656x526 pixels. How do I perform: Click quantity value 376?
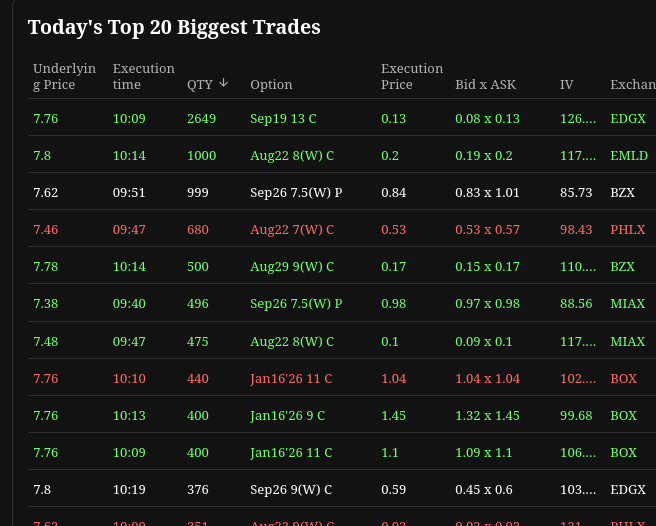[x=197, y=490]
